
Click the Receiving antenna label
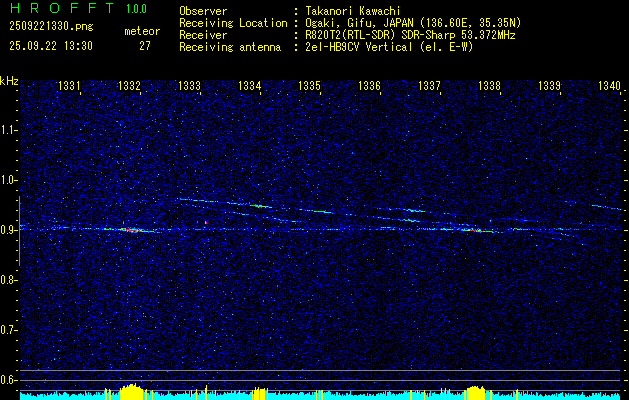pos(230,47)
